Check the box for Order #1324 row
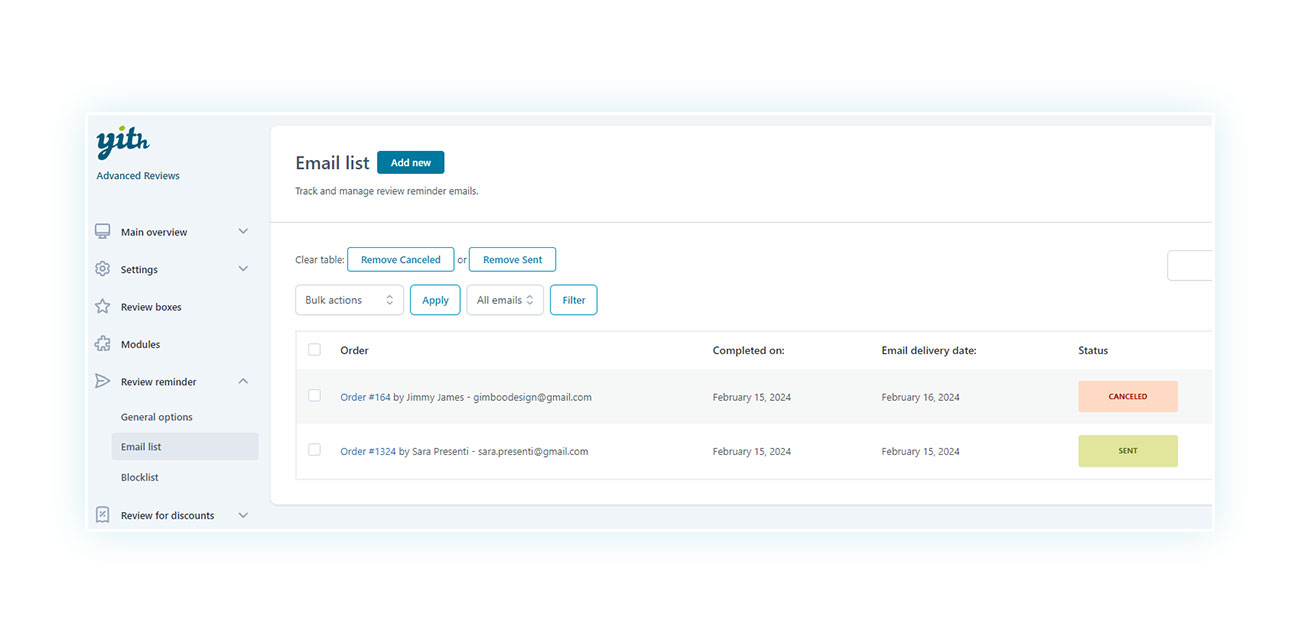 (314, 450)
